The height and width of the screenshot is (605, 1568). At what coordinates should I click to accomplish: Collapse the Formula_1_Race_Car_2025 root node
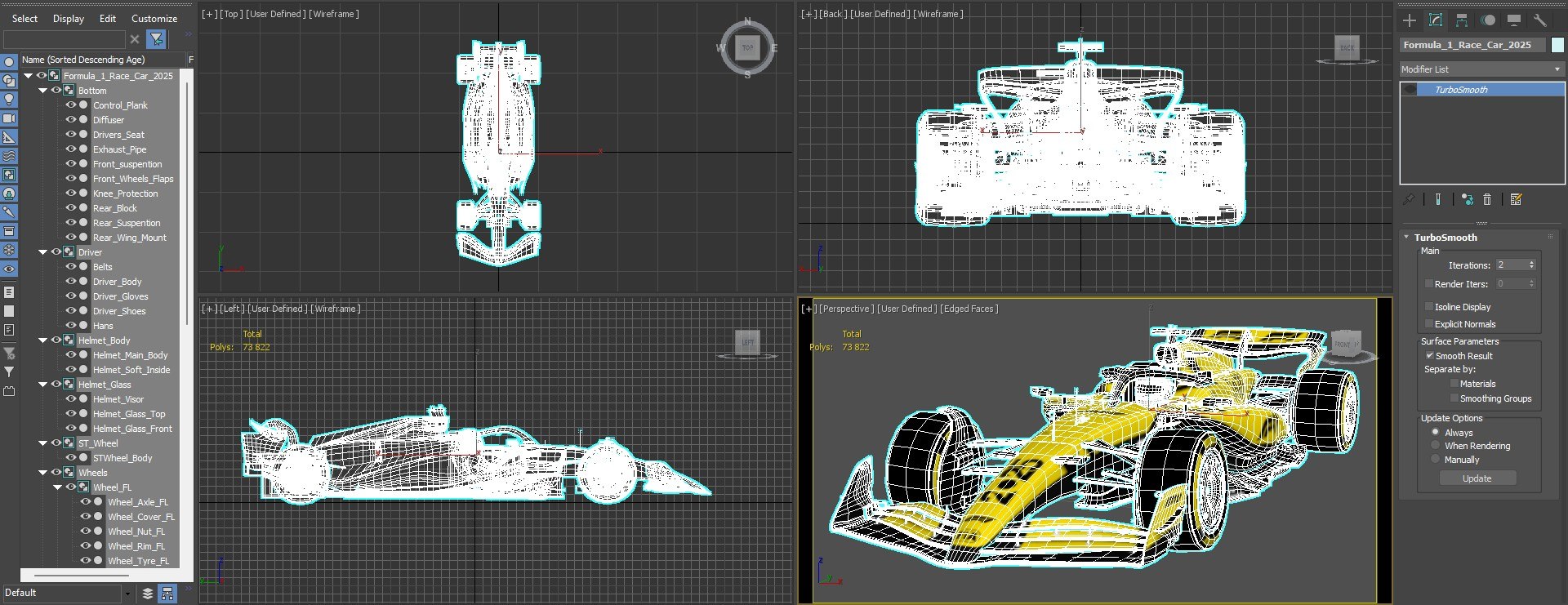29,76
